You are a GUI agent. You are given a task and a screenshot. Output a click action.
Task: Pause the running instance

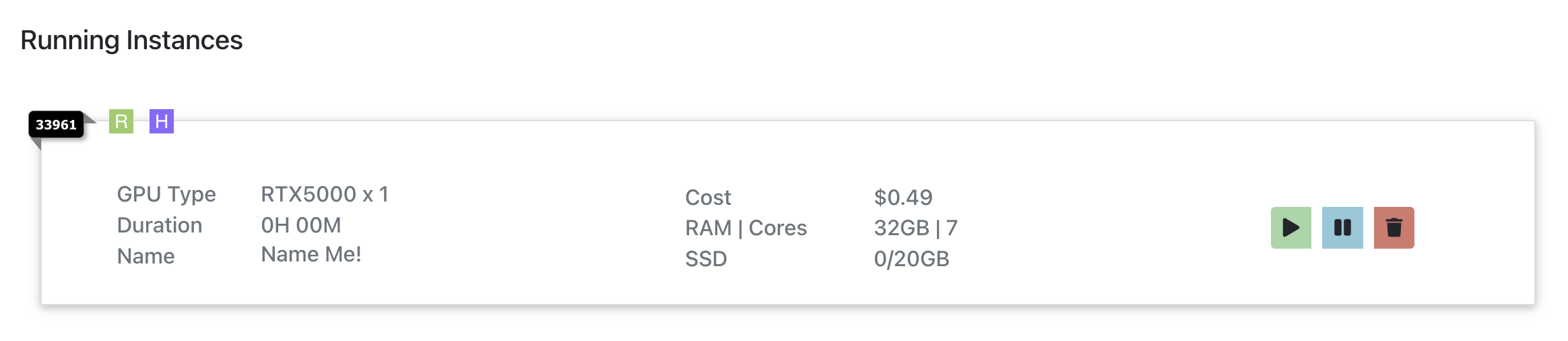tap(1342, 228)
